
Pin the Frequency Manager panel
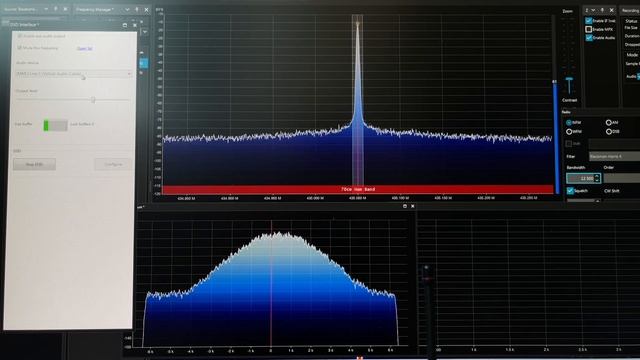coord(137,9)
